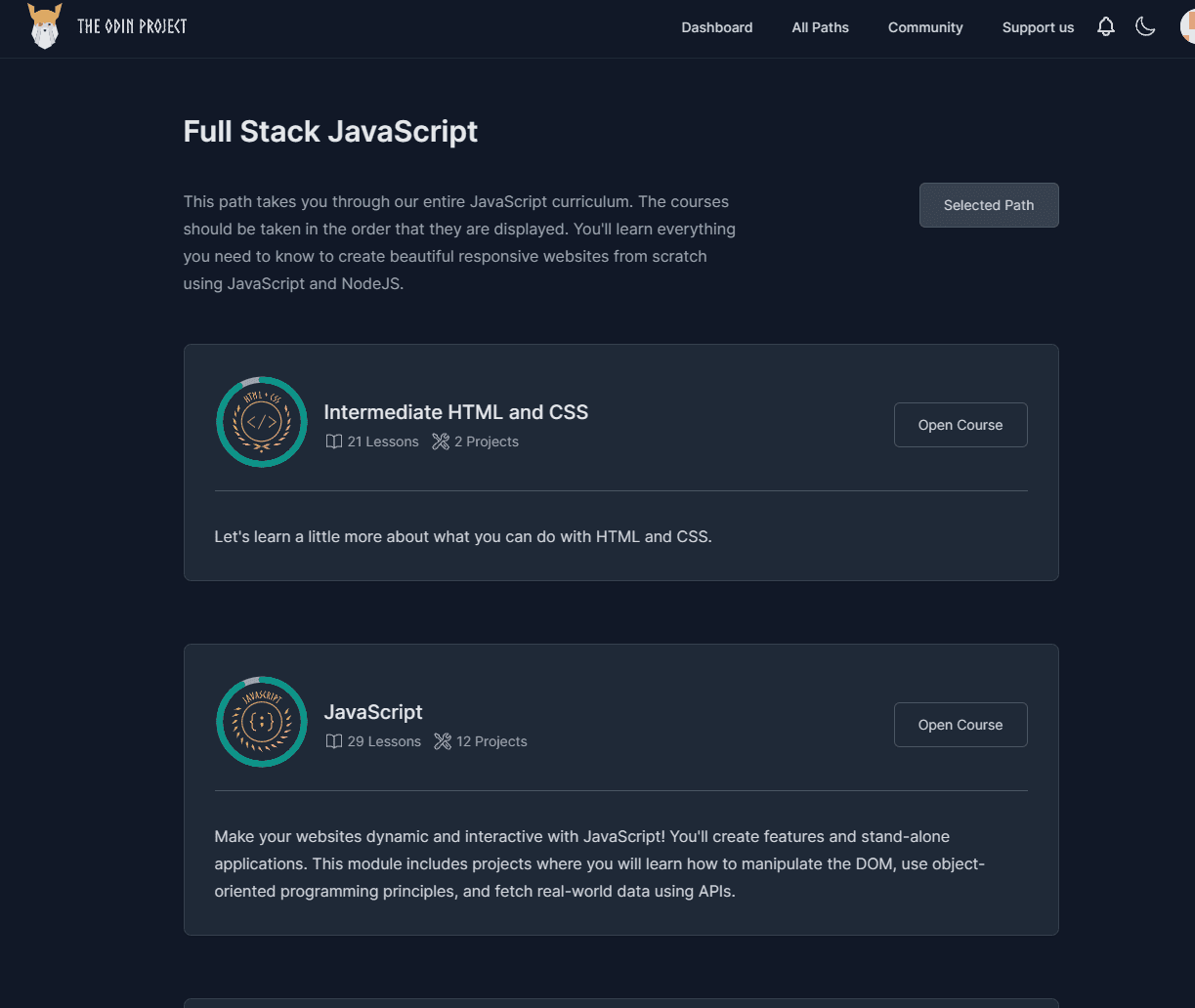Toggle dark mode with moon icon
This screenshot has width=1195, height=1008.
(x=1145, y=27)
